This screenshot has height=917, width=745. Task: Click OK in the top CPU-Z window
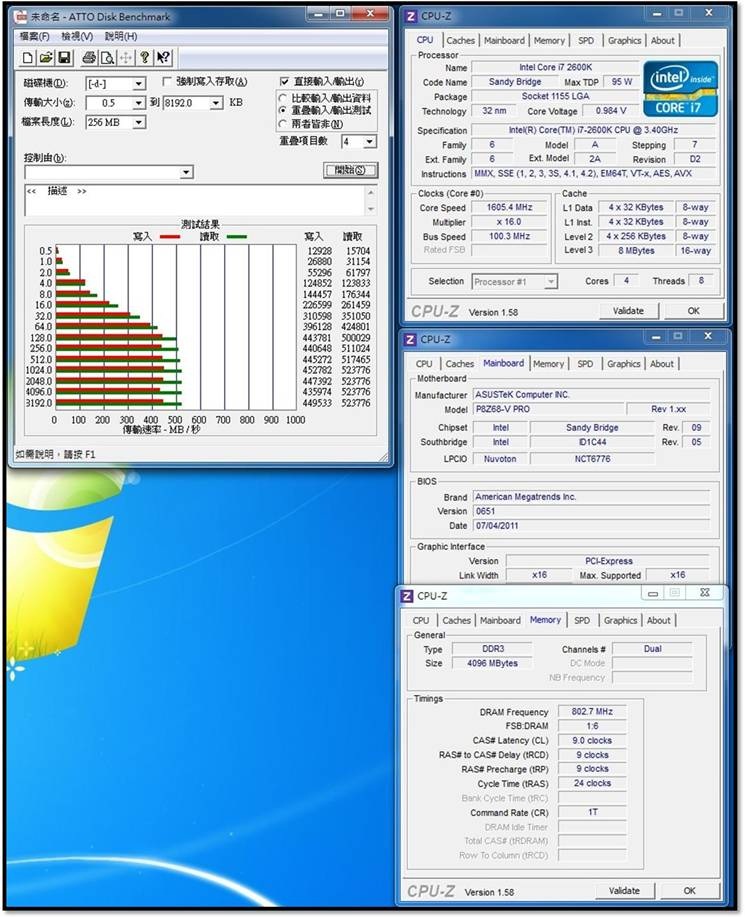pos(694,311)
